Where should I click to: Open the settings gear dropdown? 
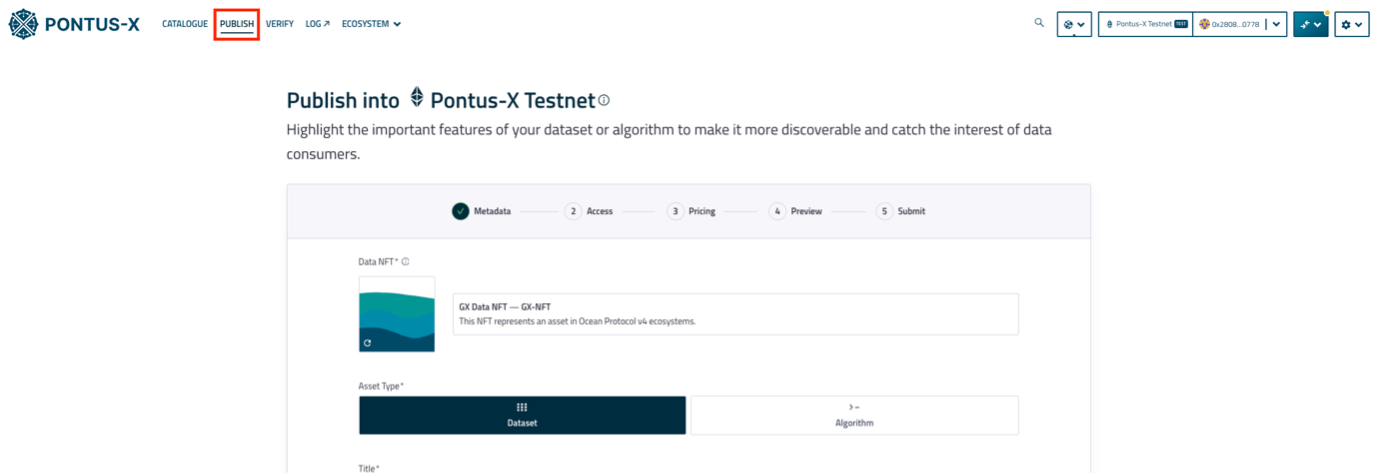[1352, 24]
